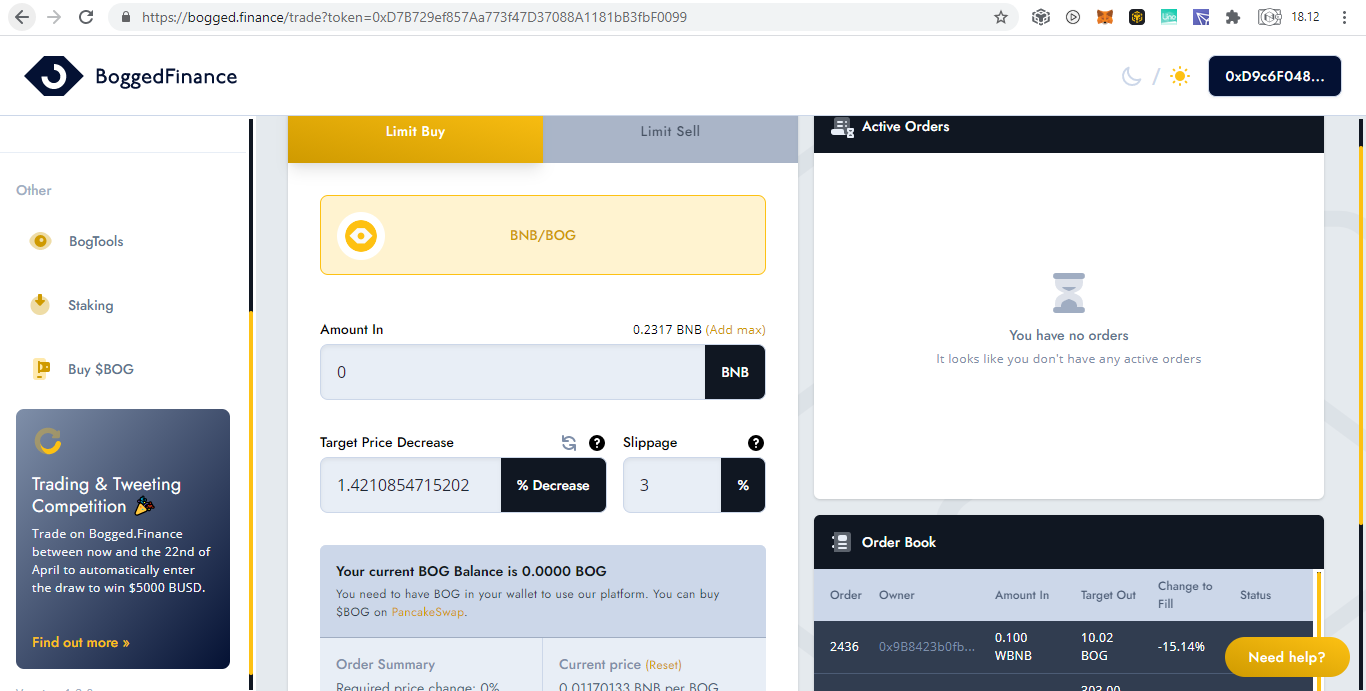Image resolution: width=1366 pixels, height=691 pixels.
Task: Click the target price swap refresh icon
Action: 569,443
